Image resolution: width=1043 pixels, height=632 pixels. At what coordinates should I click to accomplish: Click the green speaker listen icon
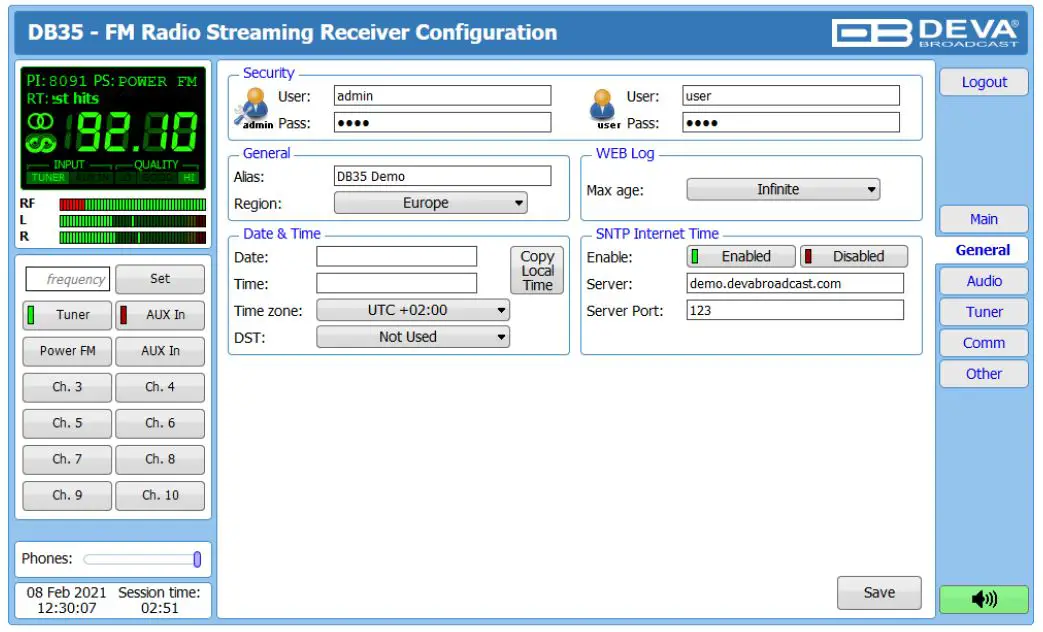tap(983, 599)
